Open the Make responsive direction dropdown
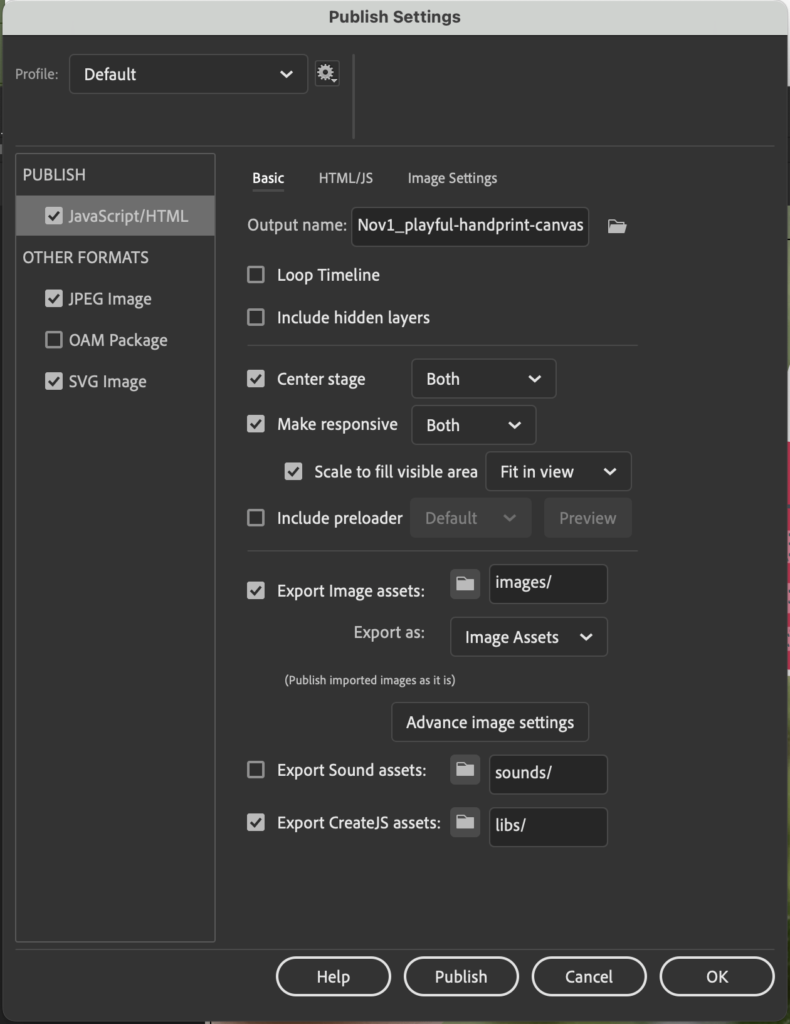Screen dimensions: 790x1024 click(x=473, y=425)
